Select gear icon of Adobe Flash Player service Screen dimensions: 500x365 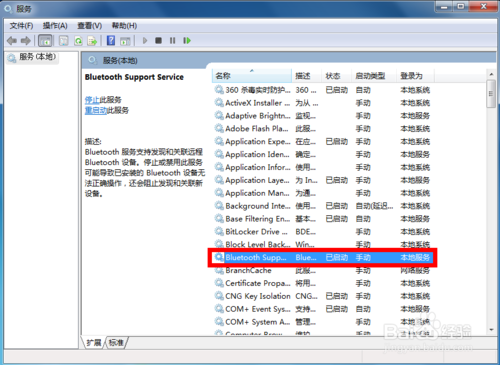coord(219,128)
